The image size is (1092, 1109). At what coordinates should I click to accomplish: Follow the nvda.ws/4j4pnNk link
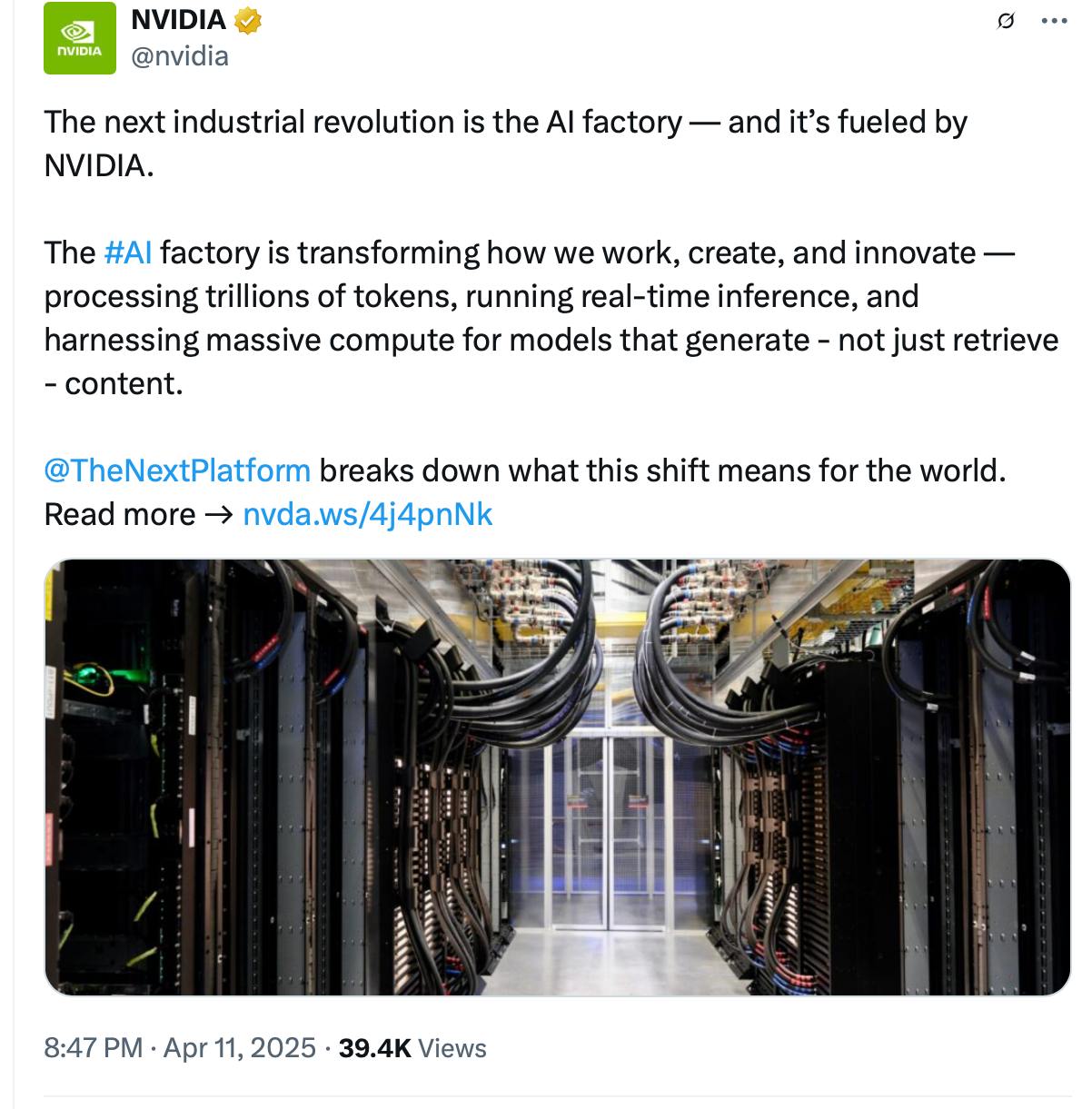tap(368, 514)
